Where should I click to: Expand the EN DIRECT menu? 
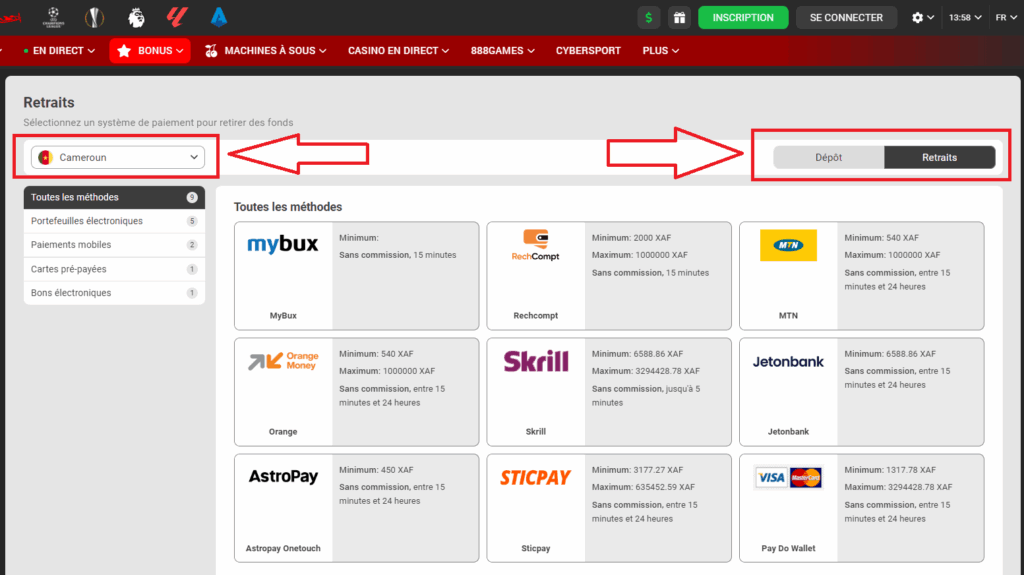(59, 50)
